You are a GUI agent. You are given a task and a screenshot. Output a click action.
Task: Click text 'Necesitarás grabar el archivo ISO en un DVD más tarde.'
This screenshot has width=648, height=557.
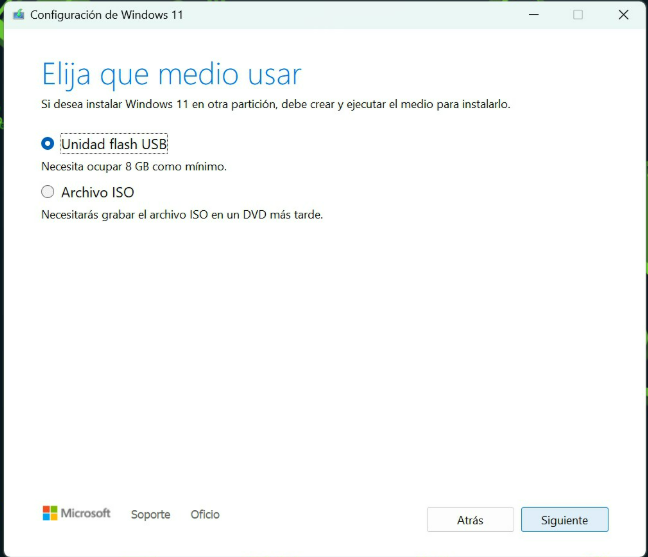pos(182,215)
